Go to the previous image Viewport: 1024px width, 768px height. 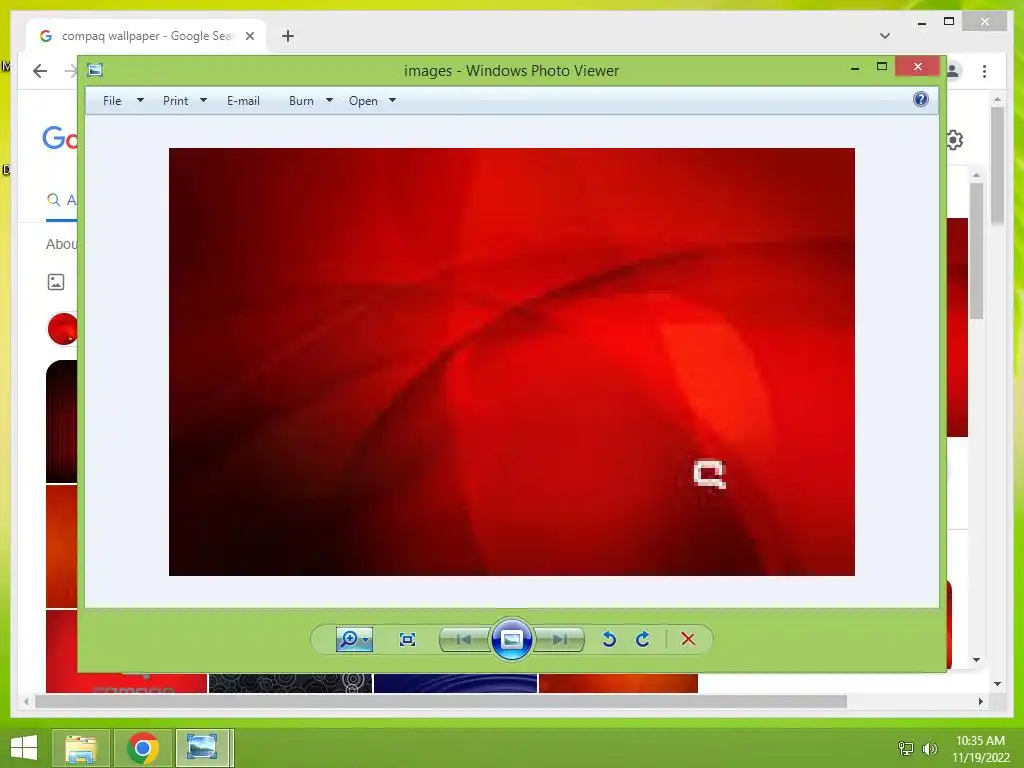tap(464, 639)
